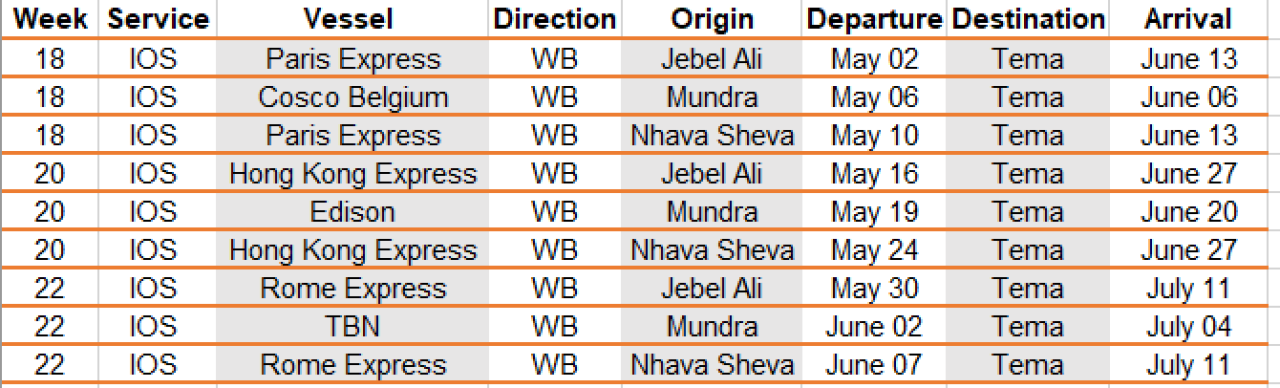This screenshot has width=1280, height=388.
Task: Click the Departure header cell
Action: click(875, 19)
